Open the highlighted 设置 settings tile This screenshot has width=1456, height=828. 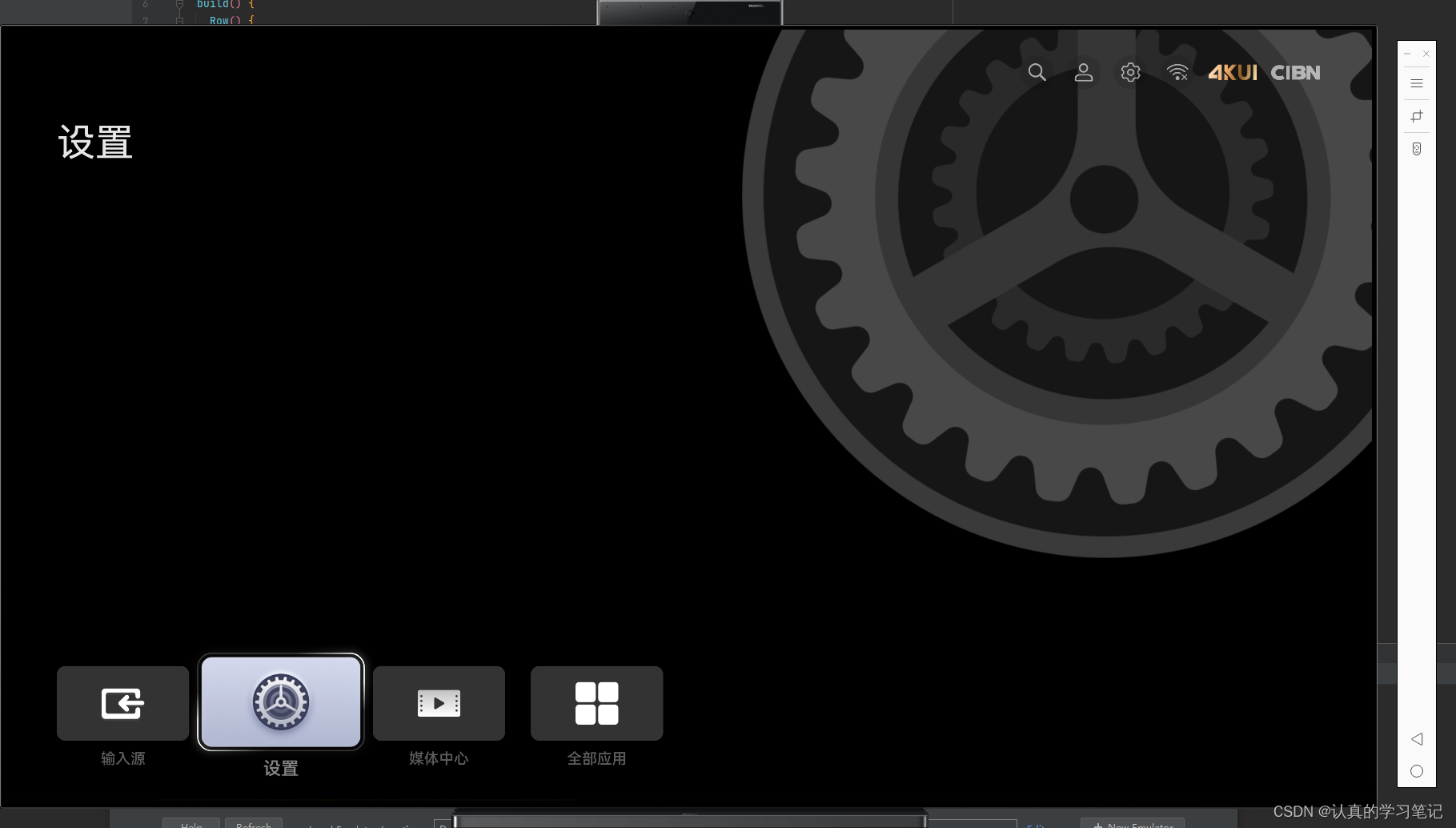281,702
